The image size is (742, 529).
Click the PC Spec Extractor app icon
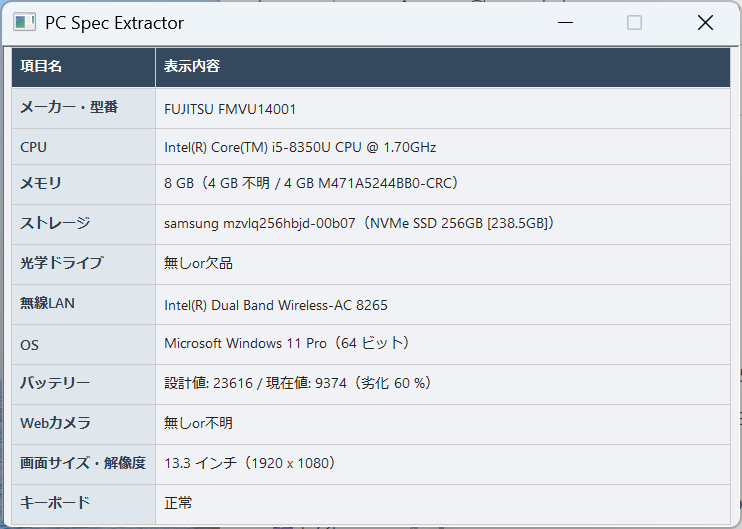24,22
